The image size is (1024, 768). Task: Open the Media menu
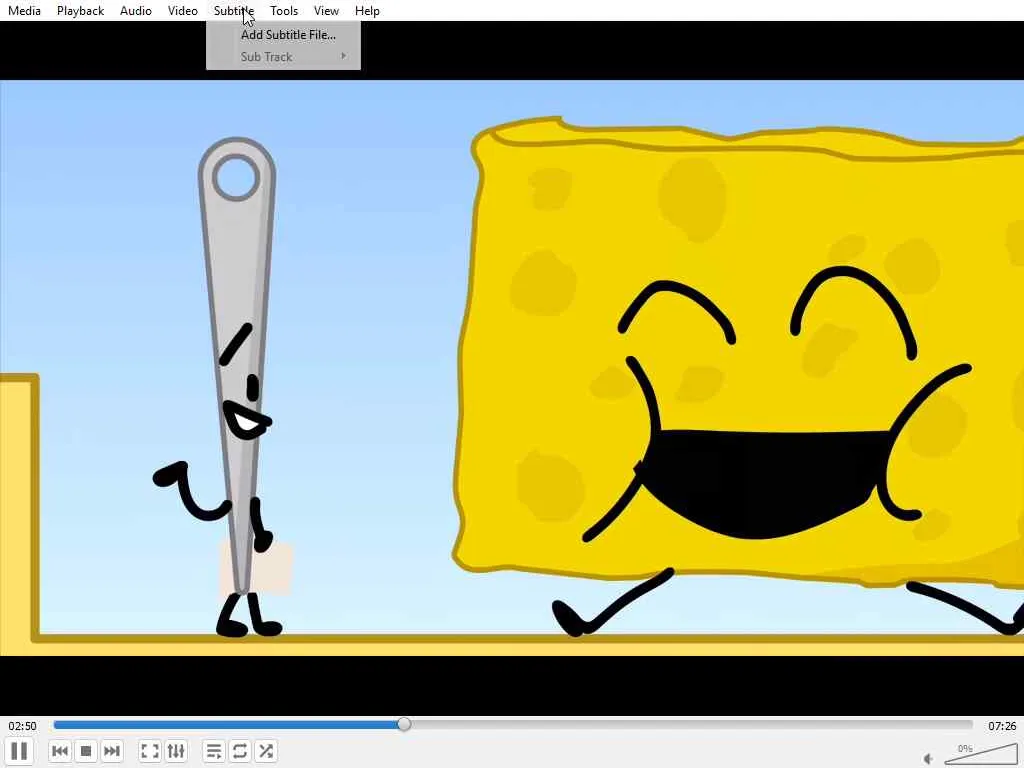coord(24,10)
